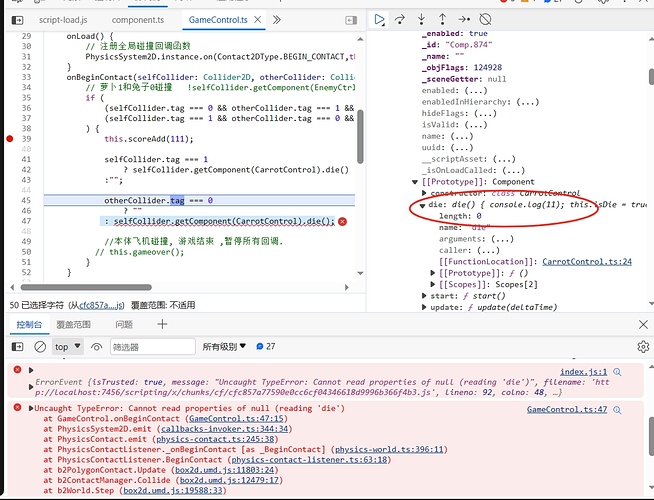Collapse the Uncaught TypeError stack trace
This screenshot has height=500, width=654.
point(31,408)
